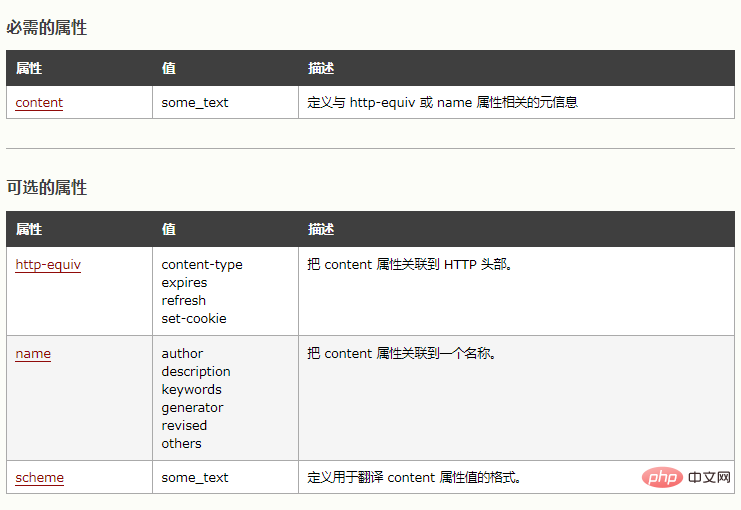Click the revised value text
Screen dimensions: 741x510
184,425
